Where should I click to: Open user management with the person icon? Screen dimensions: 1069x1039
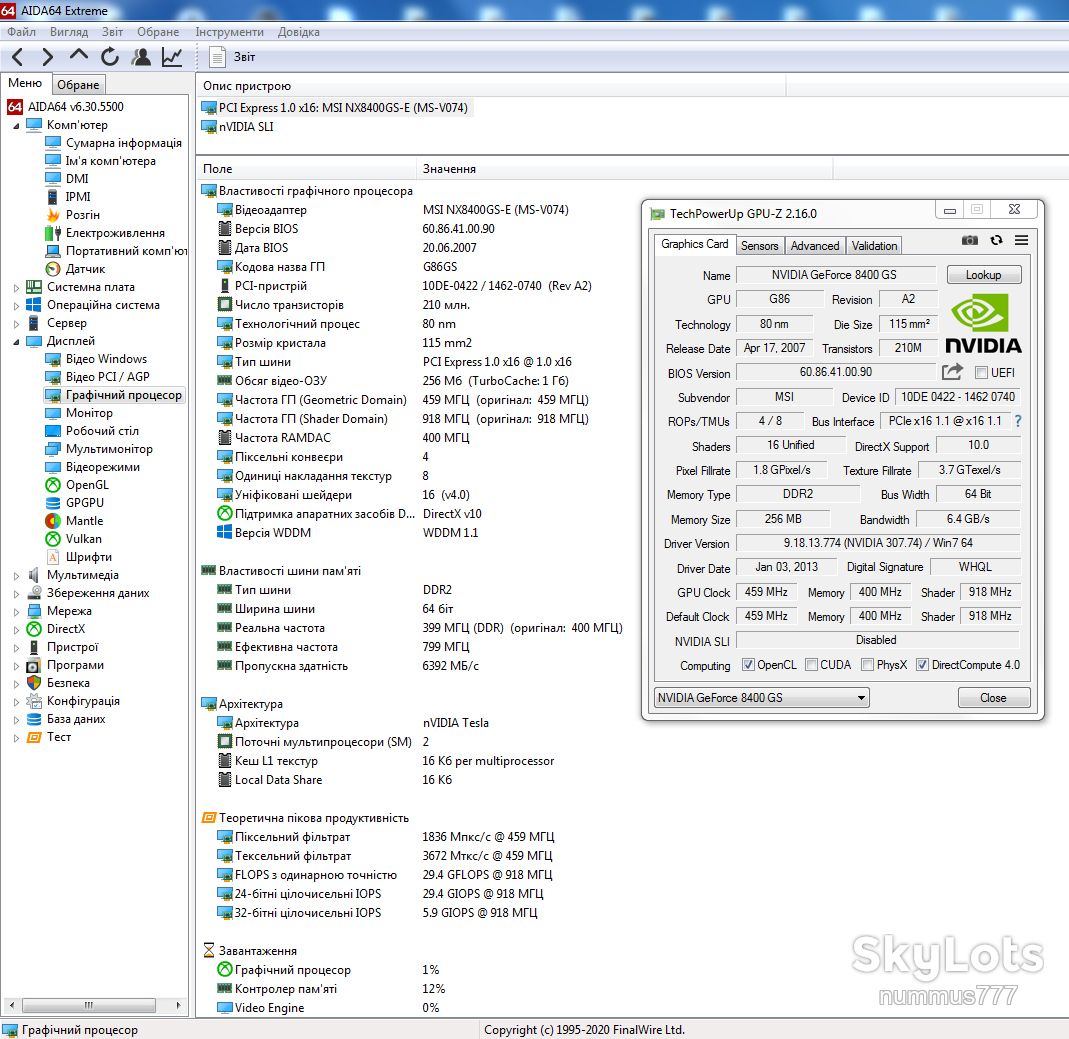pos(141,57)
